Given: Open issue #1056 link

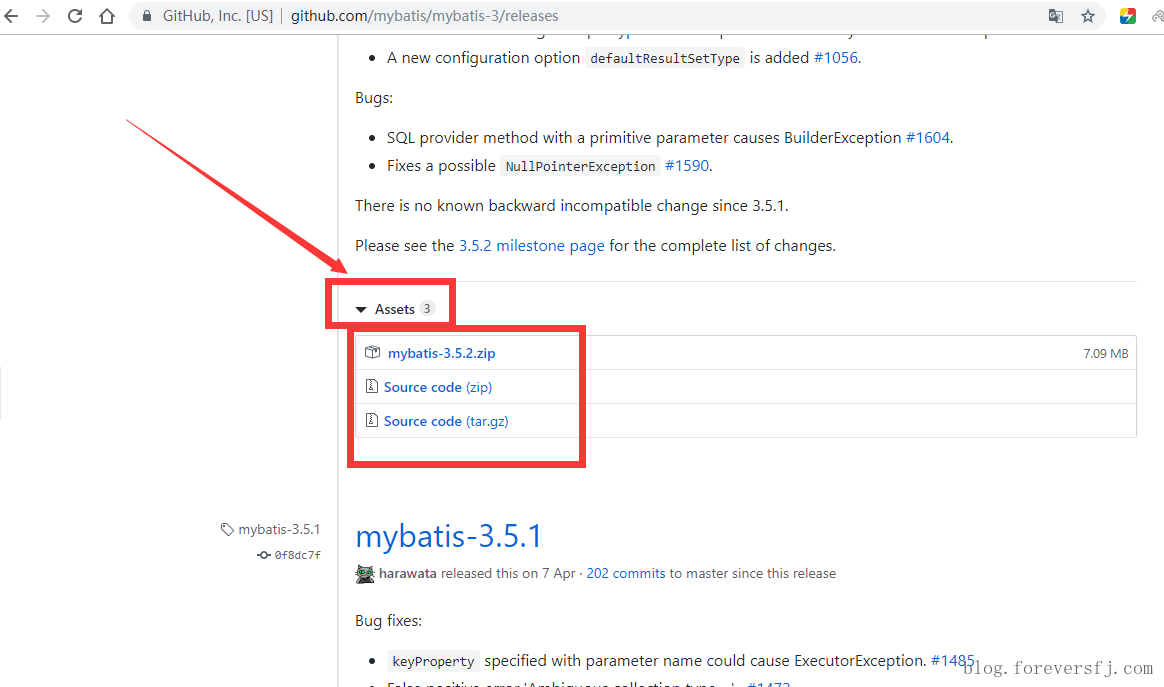Looking at the screenshot, I should pyautogui.click(x=836, y=58).
